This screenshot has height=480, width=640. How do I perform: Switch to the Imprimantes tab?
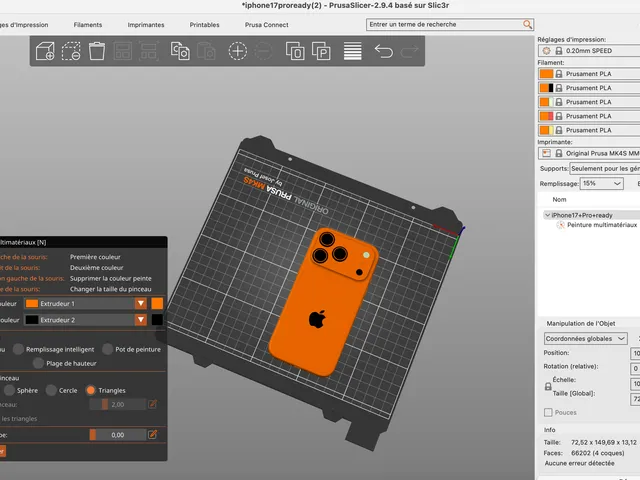146,25
